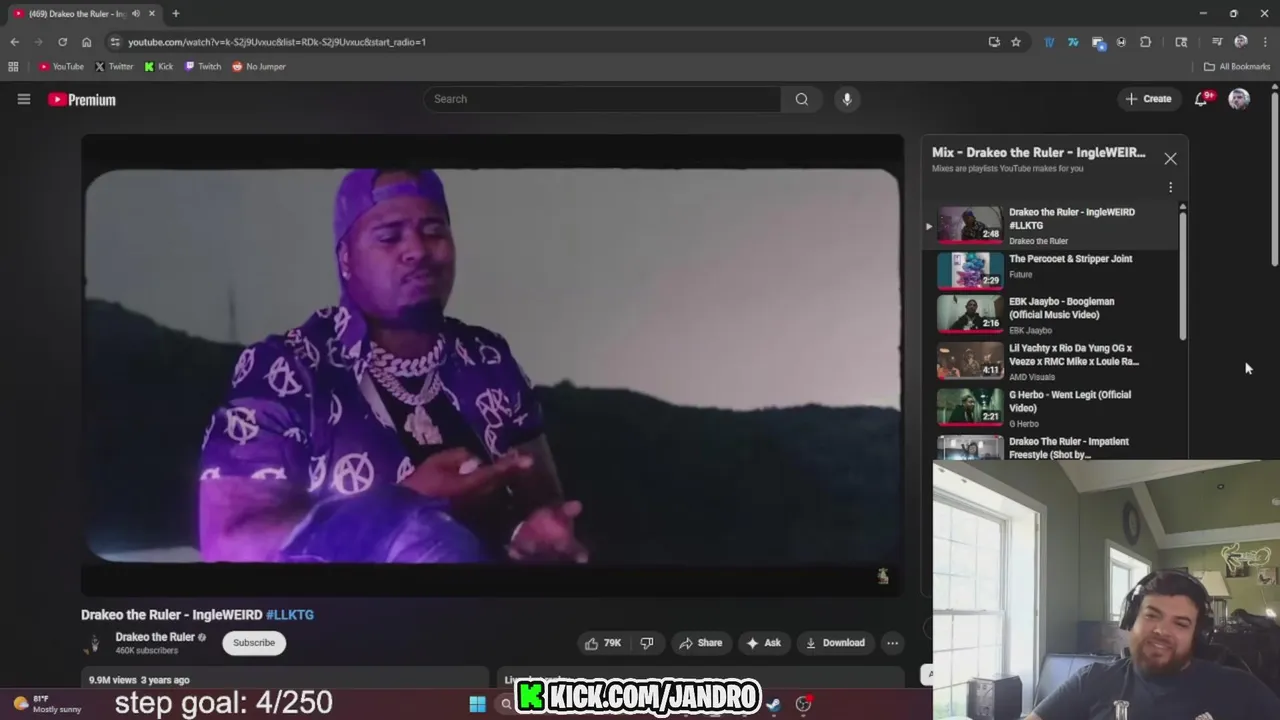1280x720 pixels.
Task: Click the YouTube Premium logo
Action: (82, 99)
